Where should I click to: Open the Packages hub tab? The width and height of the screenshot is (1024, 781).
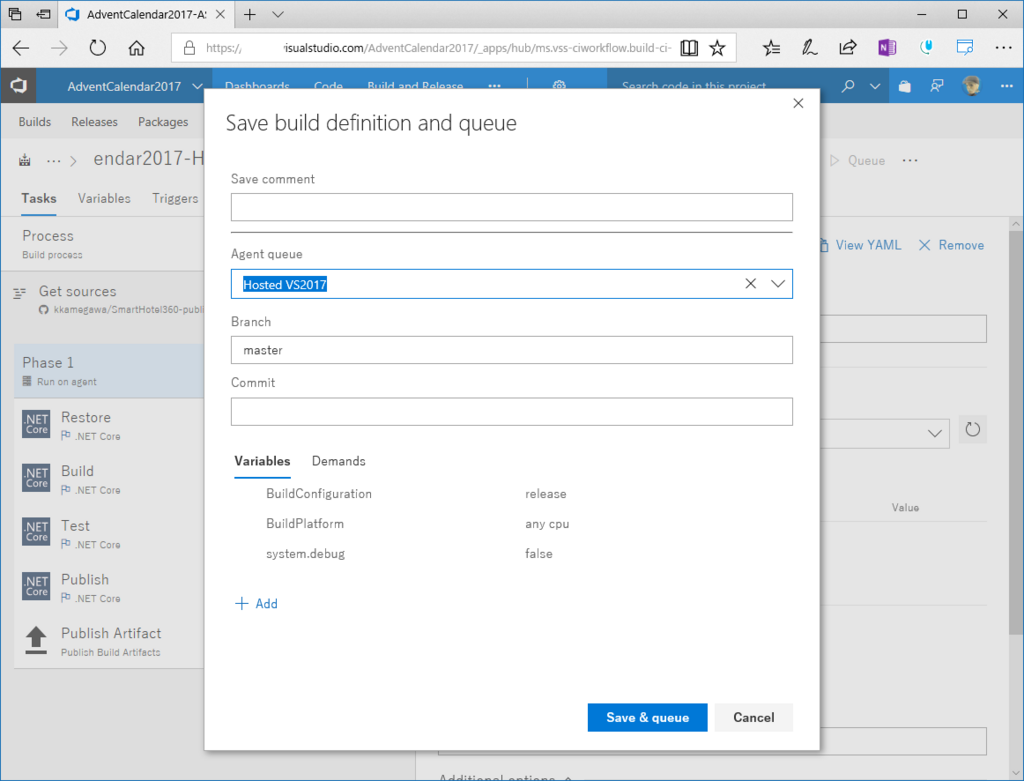(163, 122)
